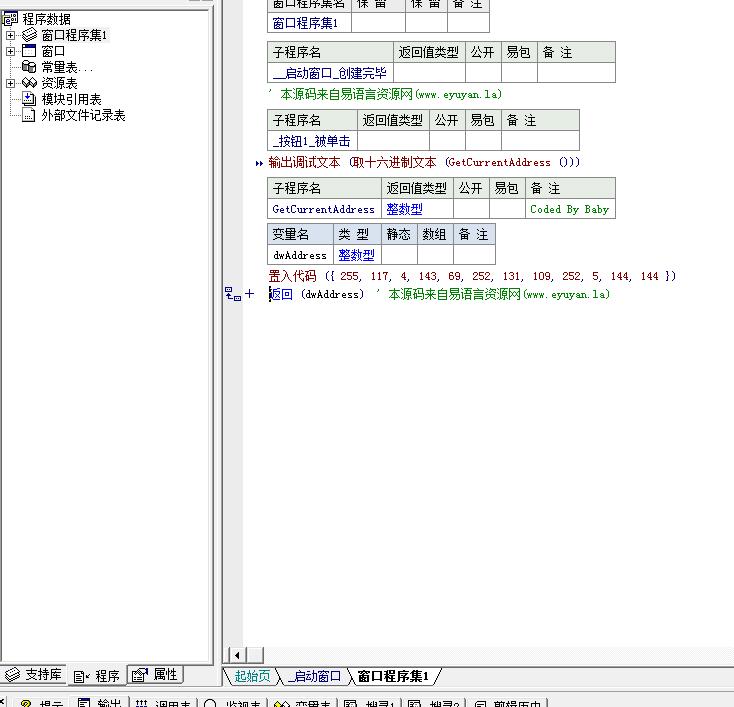The image size is (734, 707).
Task: Click subroutine name __启动窗口_创建完毕
Action: pos(330,73)
